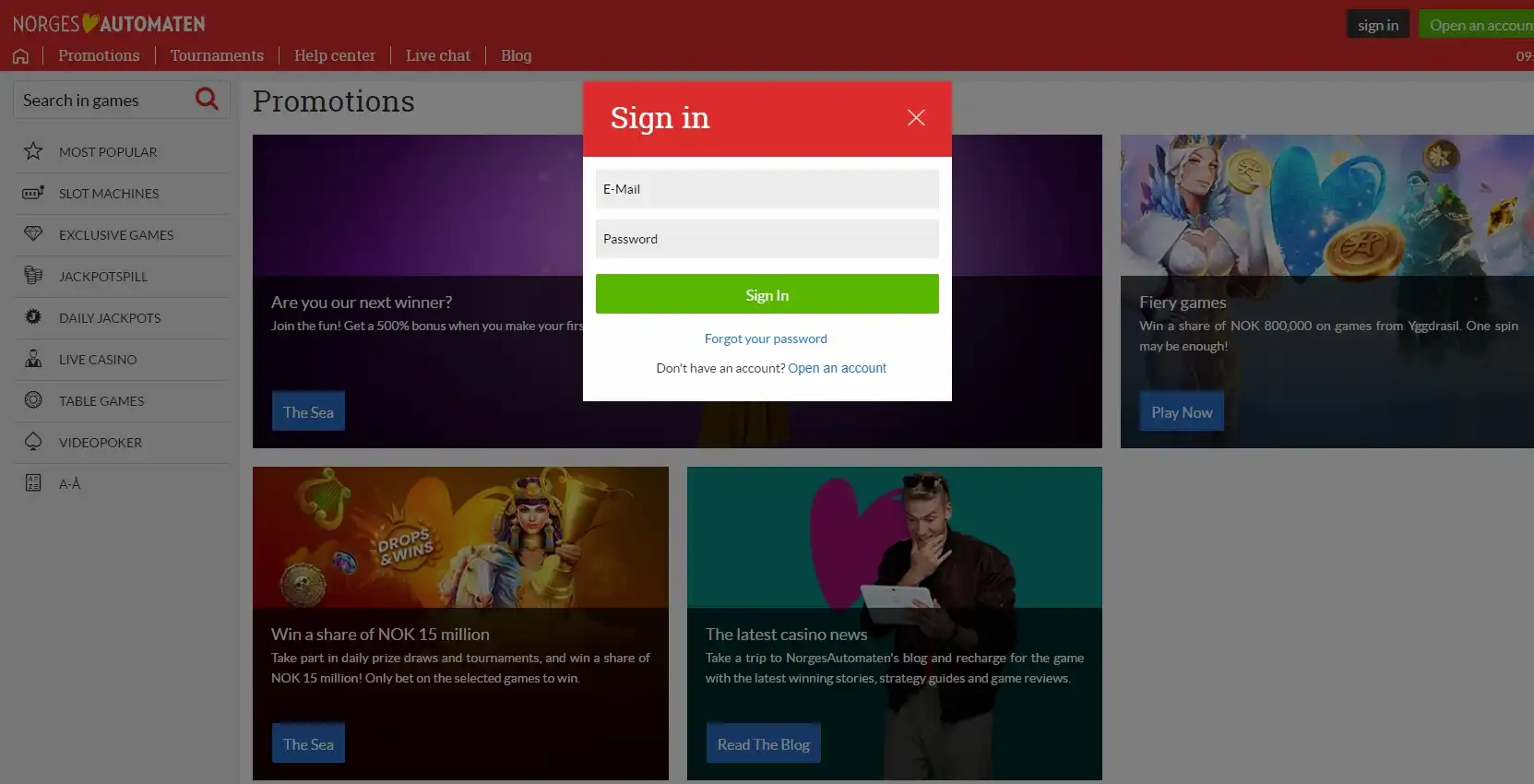
Task: Click the Jackpotspill coins icon
Action: pos(33,276)
